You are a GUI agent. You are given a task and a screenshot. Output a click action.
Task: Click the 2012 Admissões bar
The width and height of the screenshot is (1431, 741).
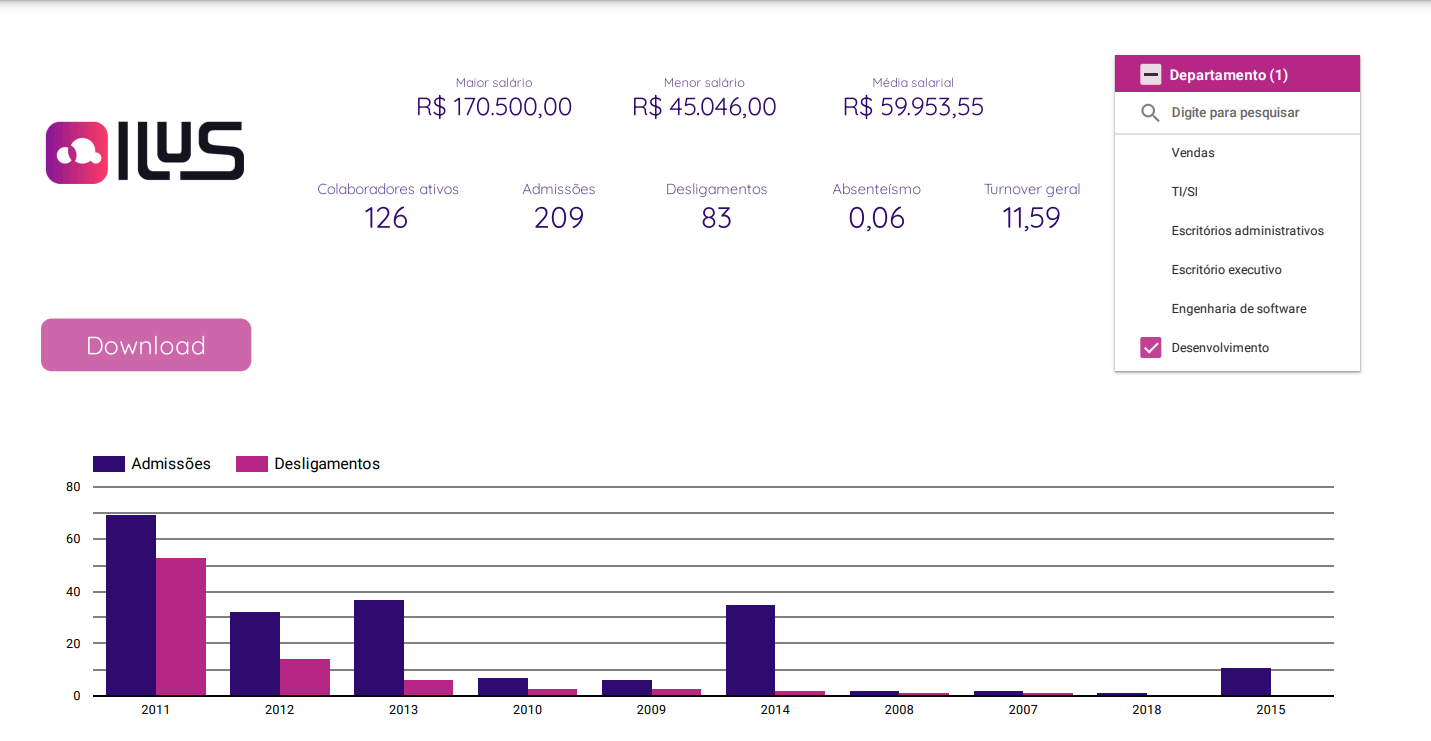(255, 654)
